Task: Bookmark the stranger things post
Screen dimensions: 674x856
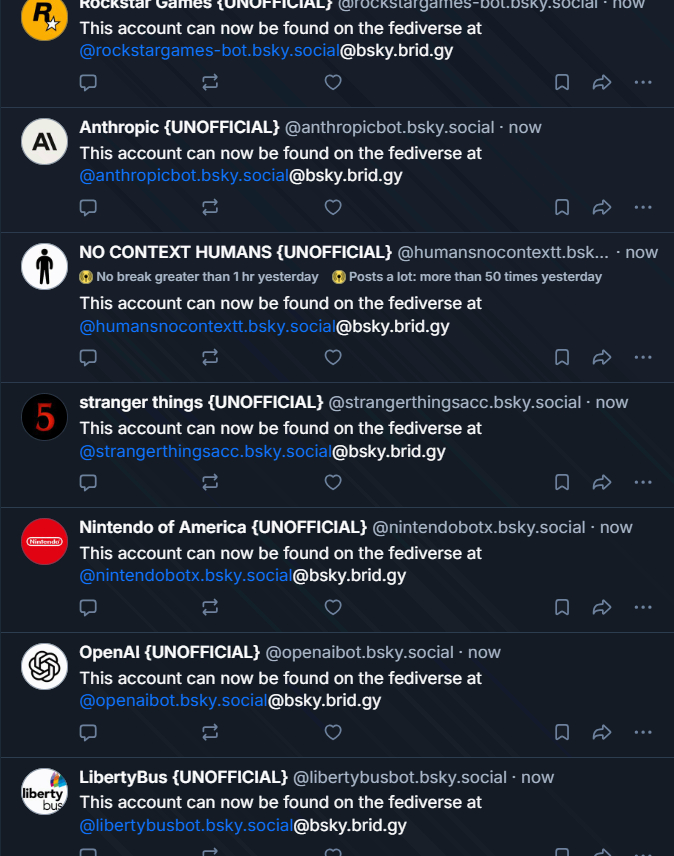Action: (562, 482)
